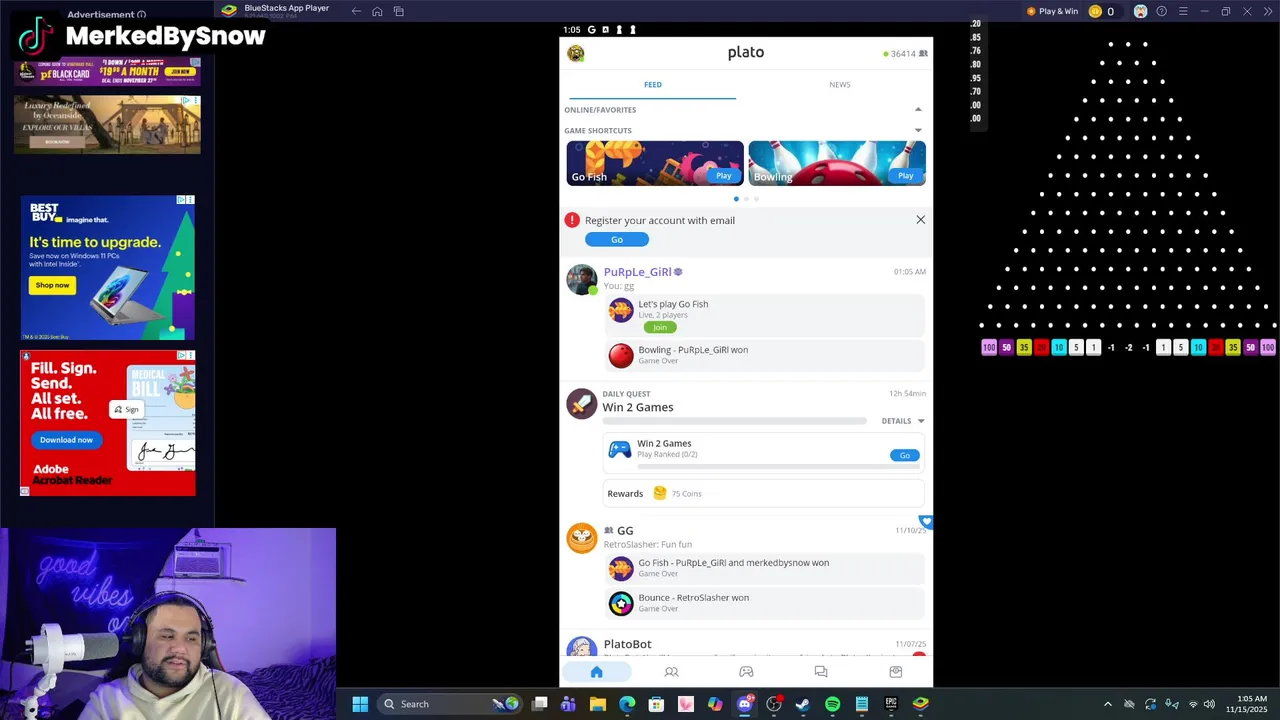
Task: Show hidden system tray icons
Action: [x=1107, y=704]
